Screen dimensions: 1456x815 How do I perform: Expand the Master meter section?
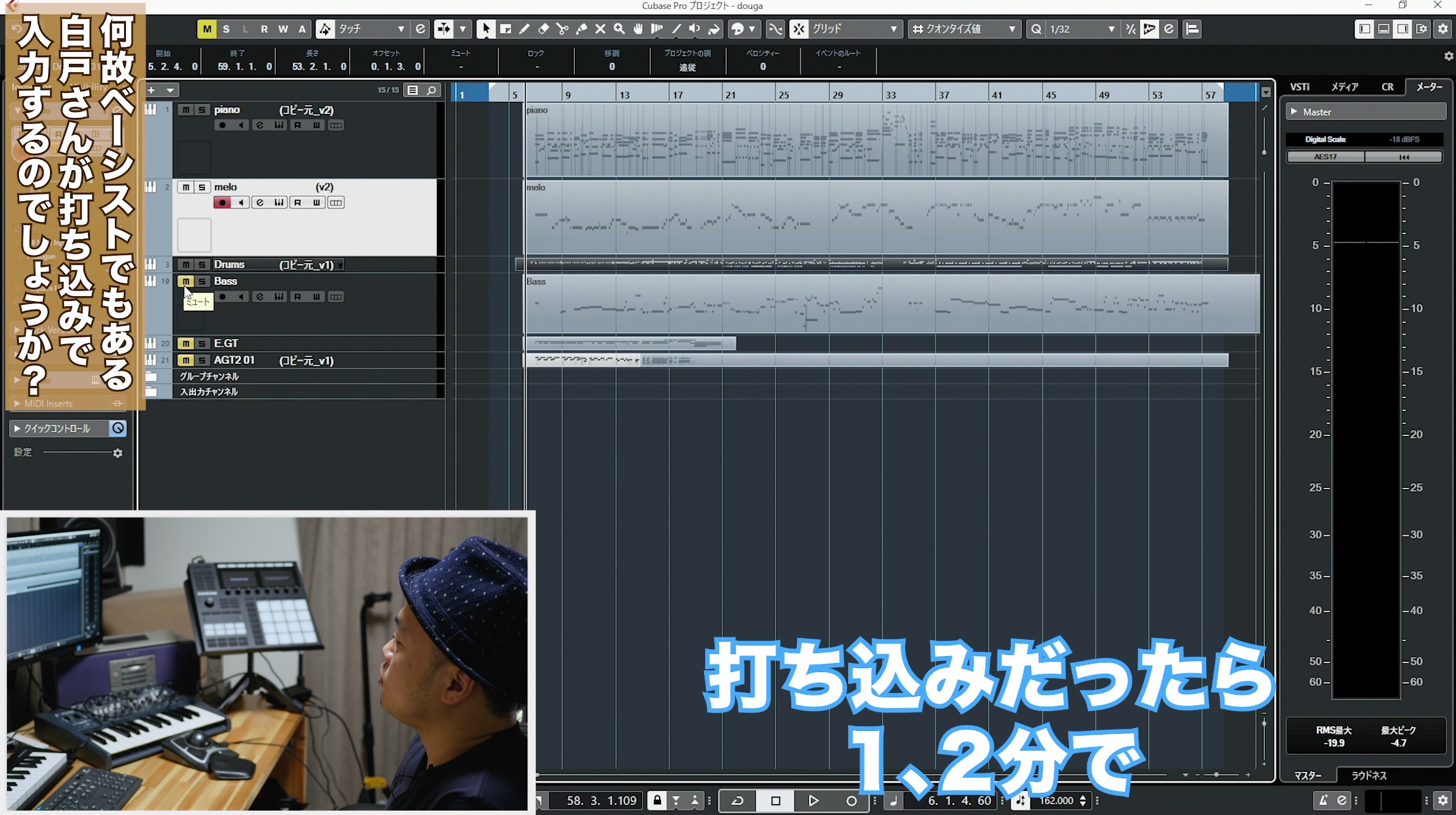tap(1294, 111)
